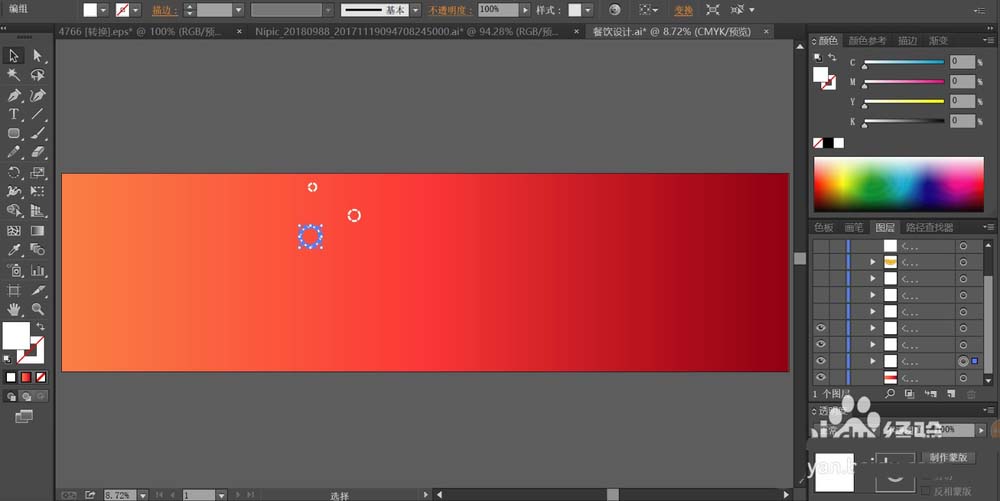The height and width of the screenshot is (501, 1000).
Task: Activate the Shape Builder tool
Action: click(13, 211)
